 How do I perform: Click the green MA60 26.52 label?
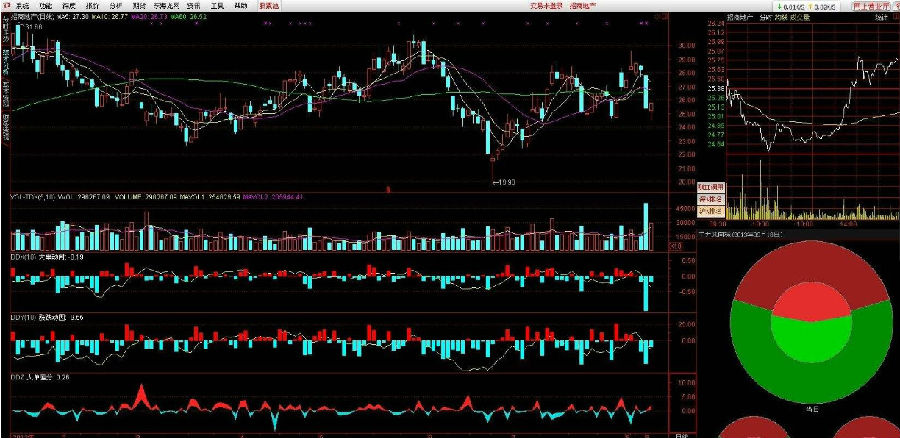(187, 17)
